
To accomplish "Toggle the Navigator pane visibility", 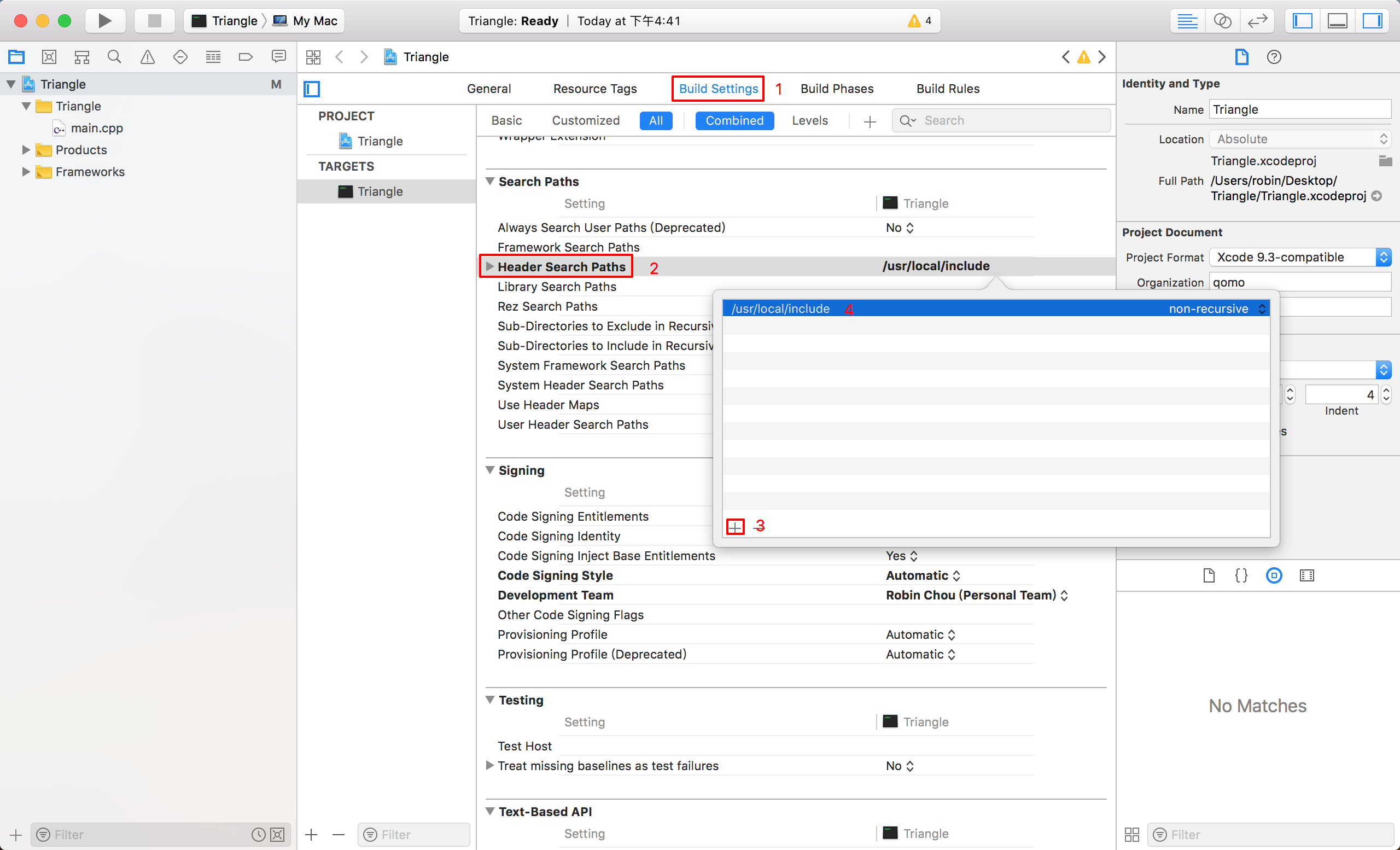I will click(1302, 21).
